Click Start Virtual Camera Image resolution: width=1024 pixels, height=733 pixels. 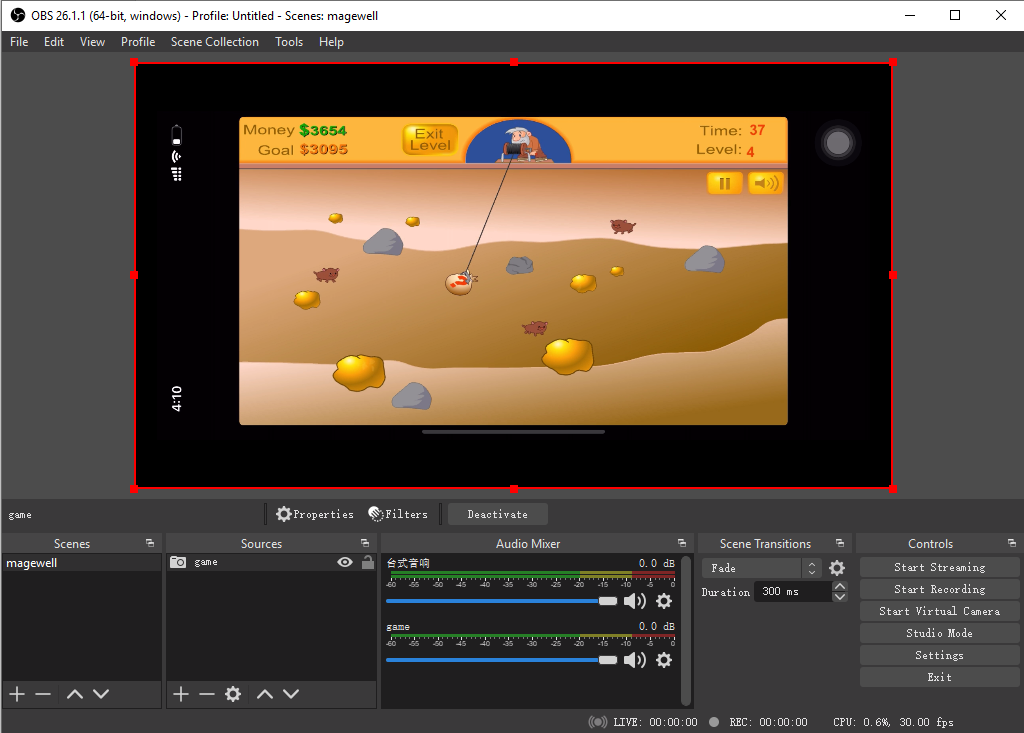(x=939, y=611)
